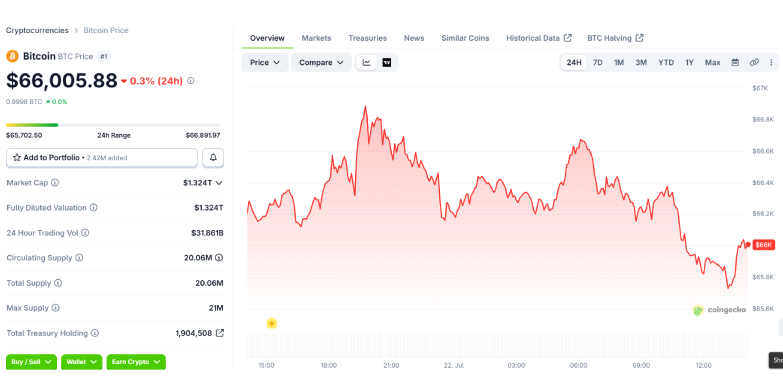
Task: Switch to line chart view icon
Action: pos(367,62)
